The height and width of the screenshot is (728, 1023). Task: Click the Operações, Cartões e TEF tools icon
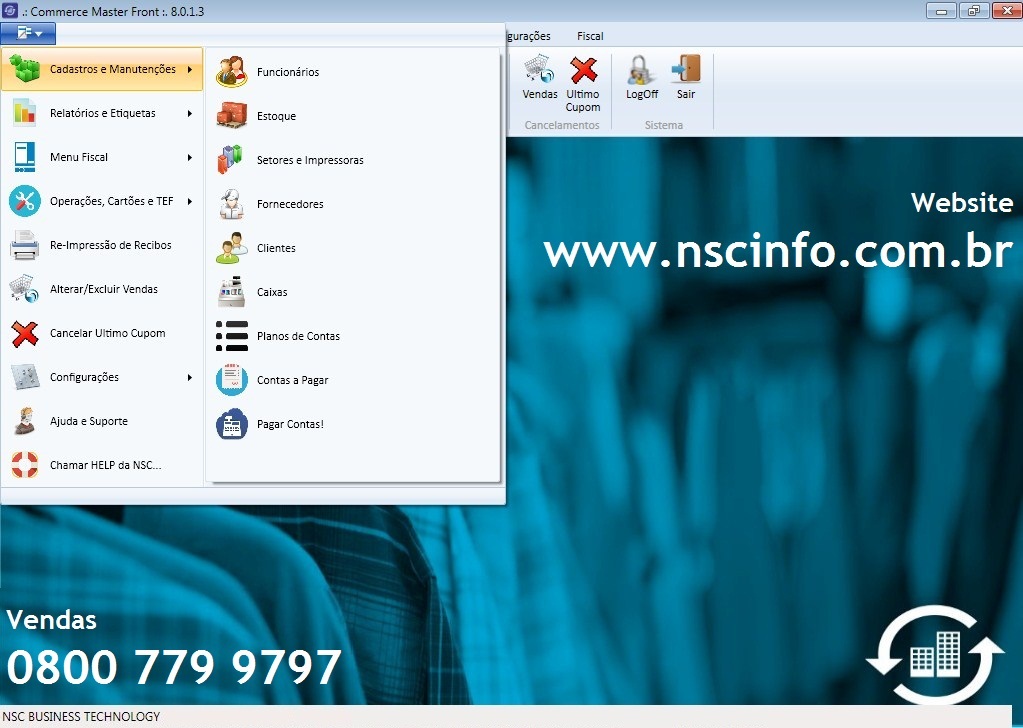tap(25, 201)
